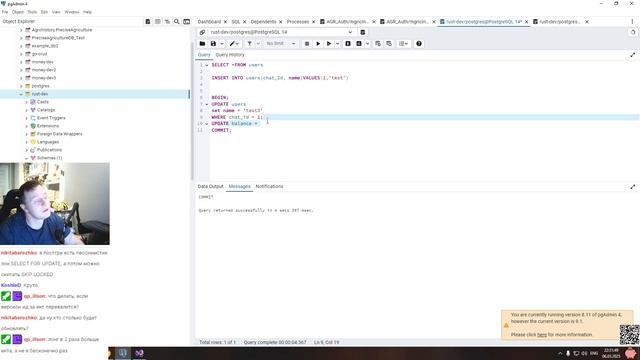
Task: Click the taskbar microphone tray icon
Action: [x=568, y=353]
